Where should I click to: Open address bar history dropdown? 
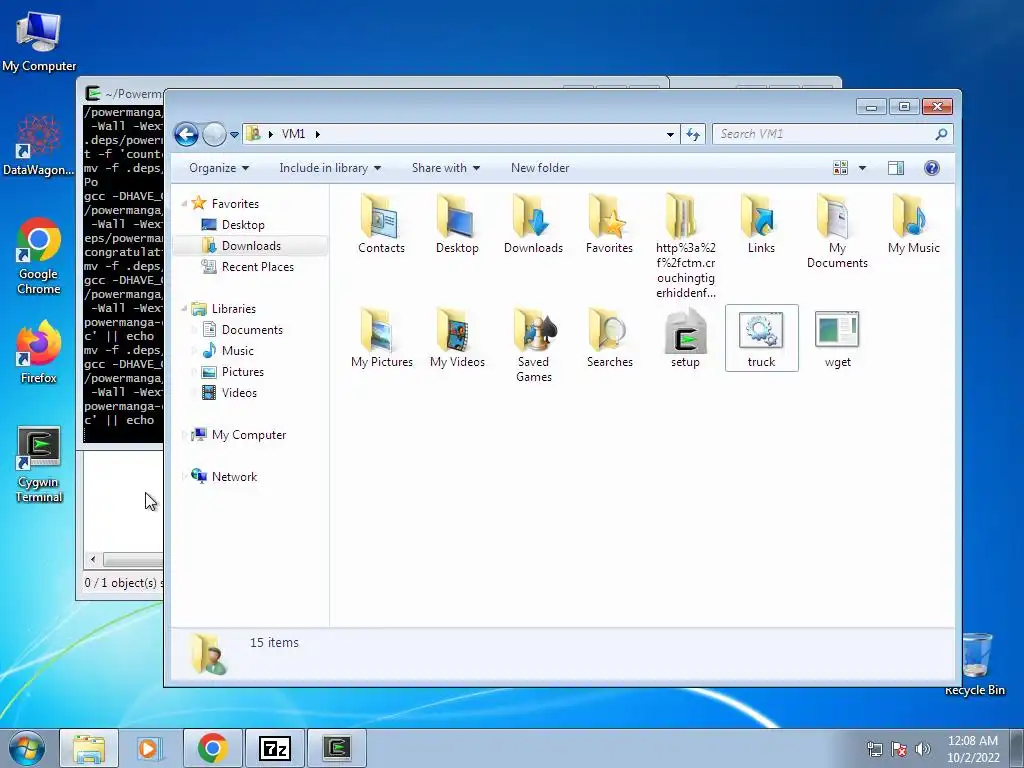pos(670,135)
